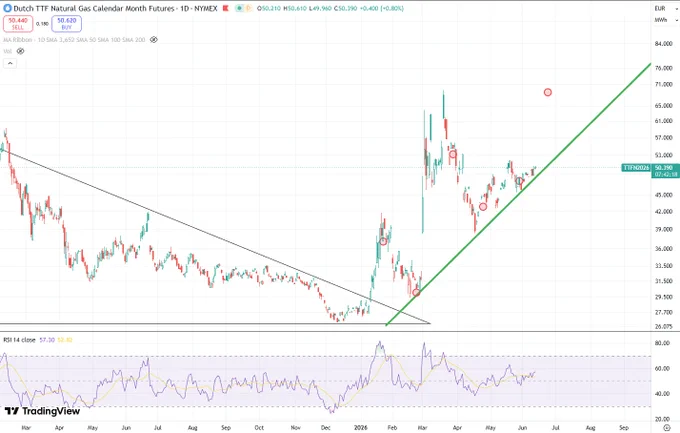Select the gray descending trend line
680x433 pixels.
[x=217, y=237]
